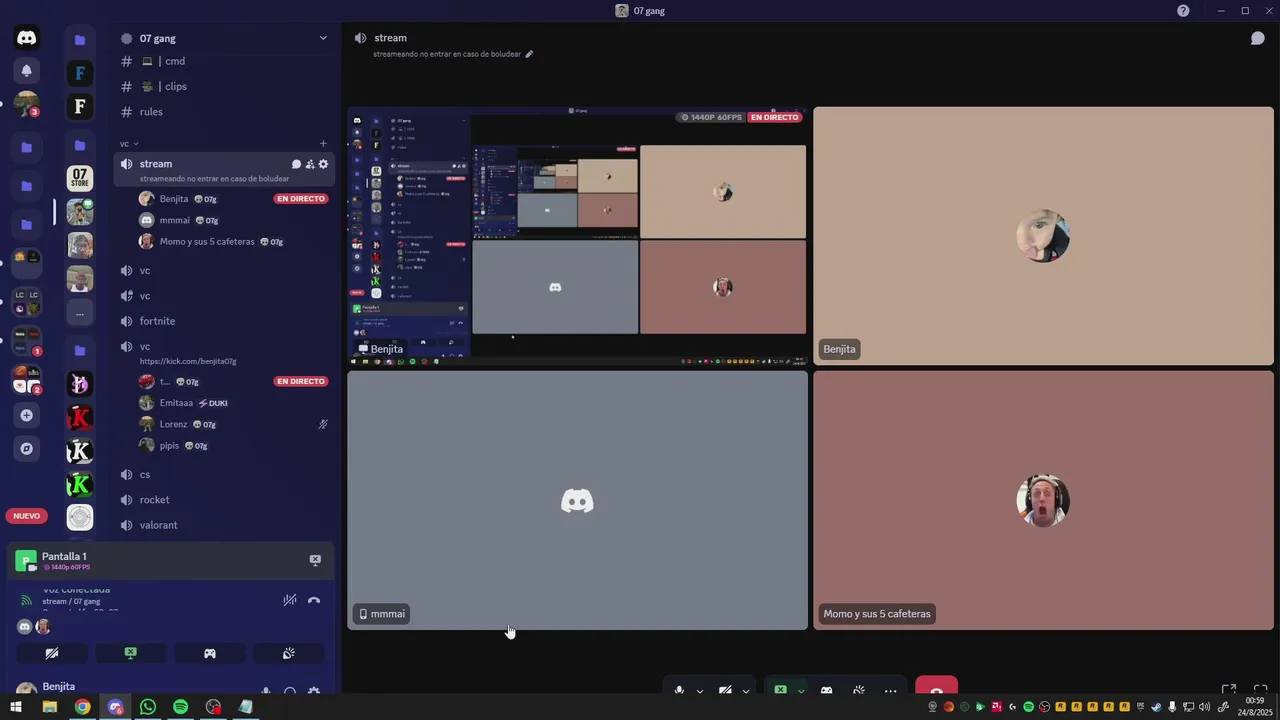Open File Explorer from taskbar
Image resolution: width=1280 pixels, height=720 pixels.
(49, 707)
